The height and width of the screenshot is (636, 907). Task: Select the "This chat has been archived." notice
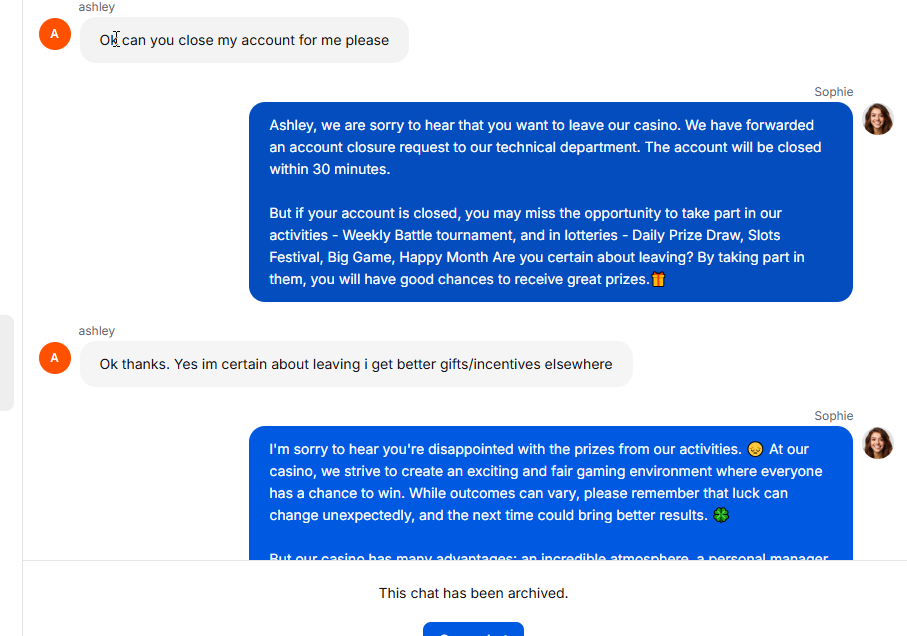coord(473,593)
